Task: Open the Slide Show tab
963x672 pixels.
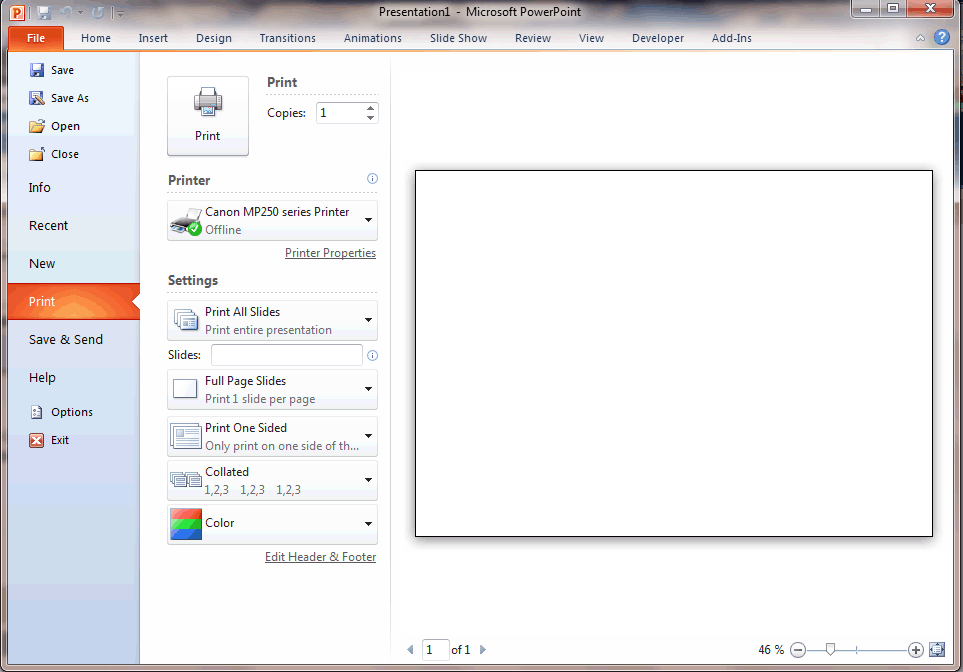Action: point(457,38)
